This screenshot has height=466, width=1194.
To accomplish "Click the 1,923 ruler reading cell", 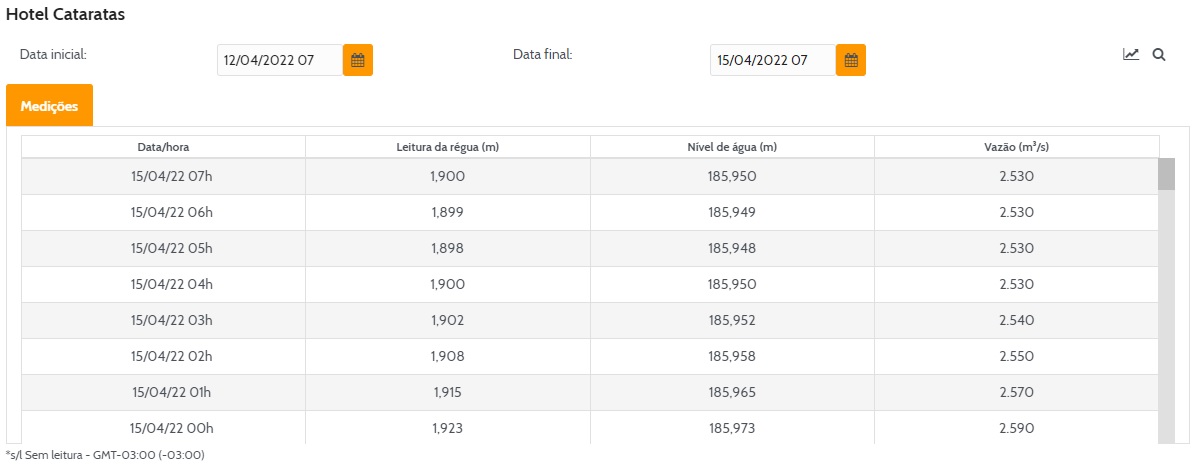I will click(x=448, y=428).
